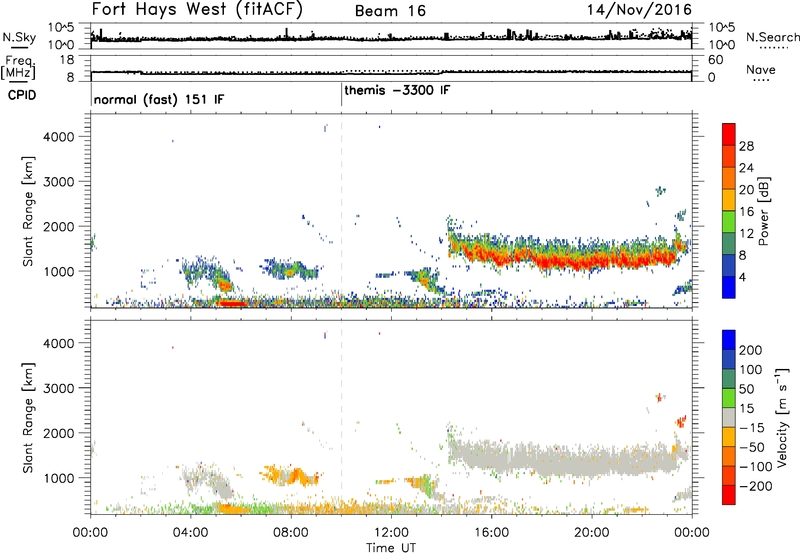Select the 16–20 dB yellow Power colorbar segment
This screenshot has height=554, width=800.
tap(729, 199)
